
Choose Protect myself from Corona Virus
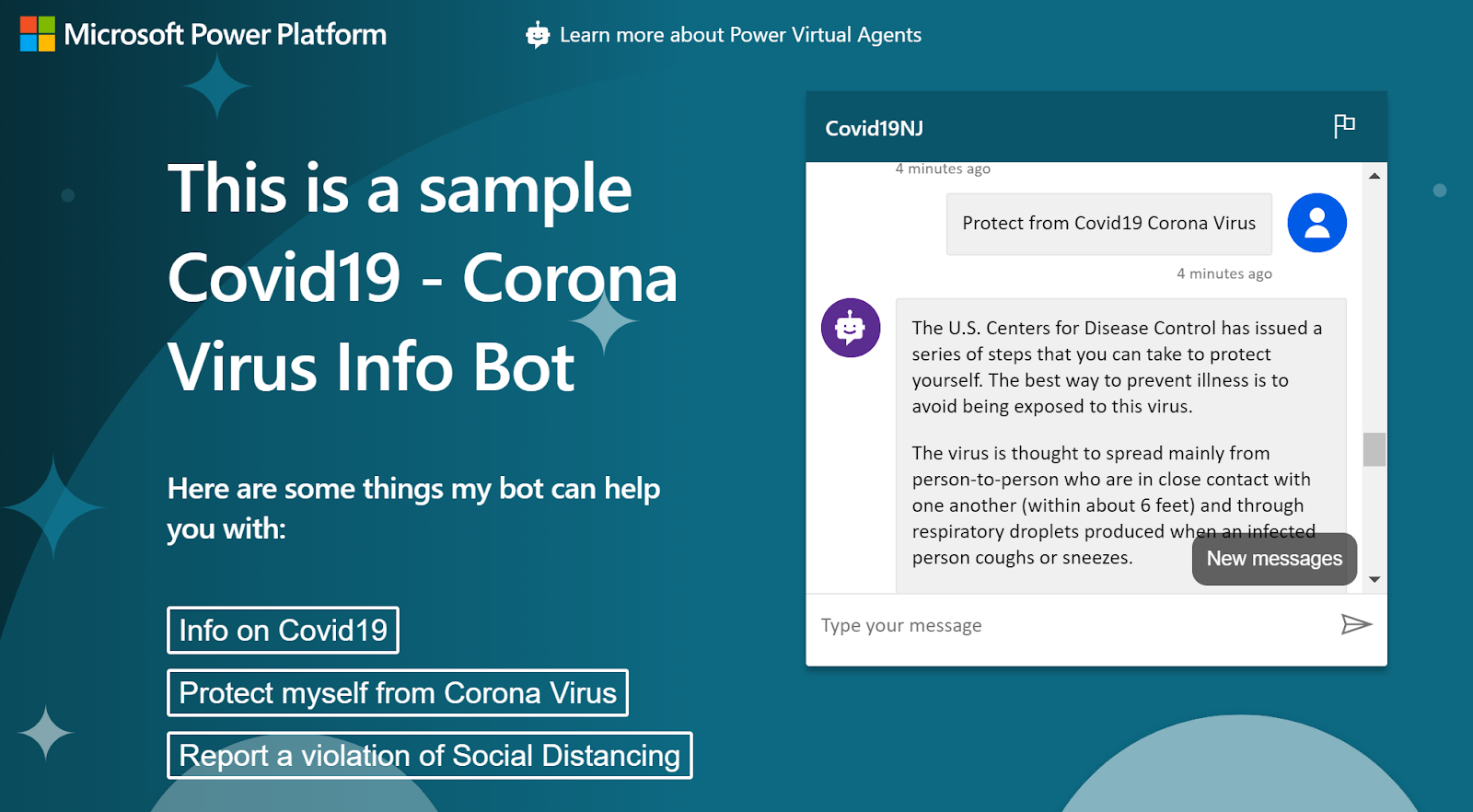(398, 693)
